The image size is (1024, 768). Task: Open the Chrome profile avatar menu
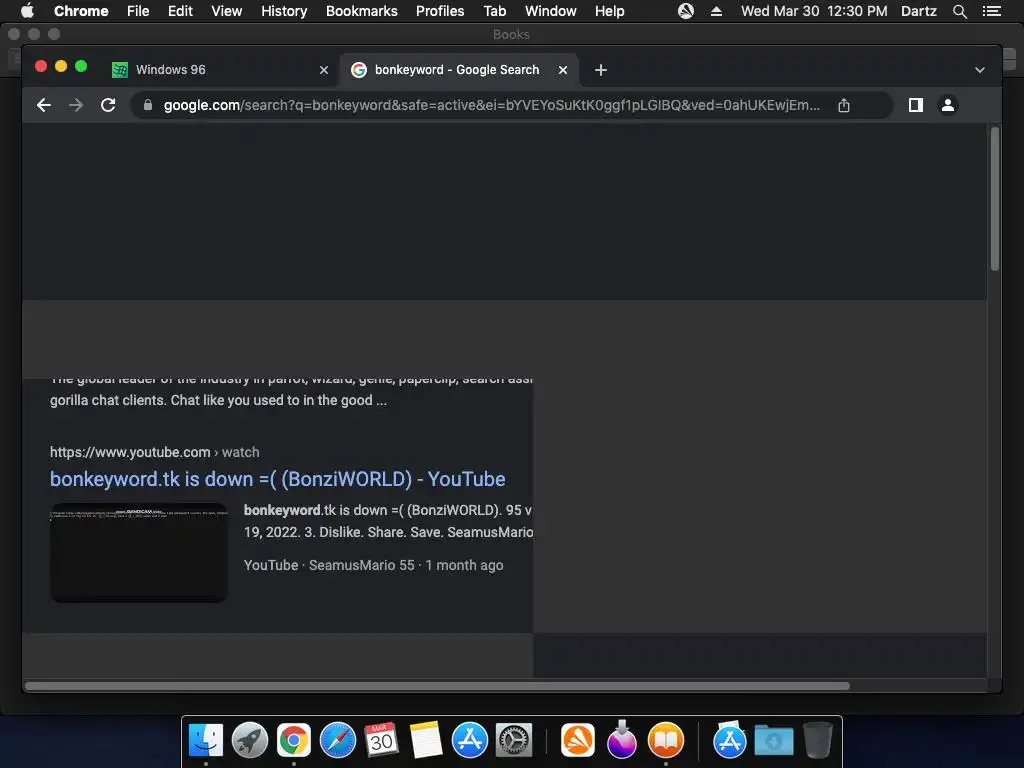948,105
